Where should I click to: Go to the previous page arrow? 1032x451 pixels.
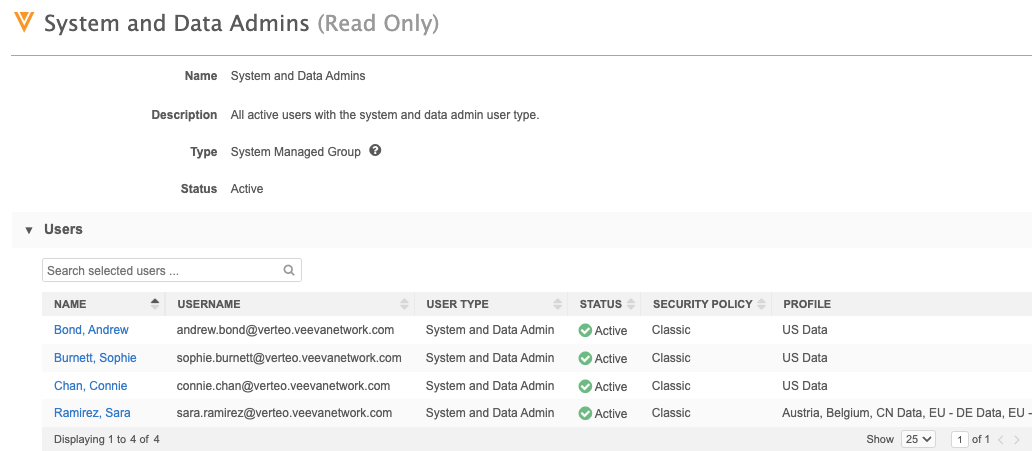999,439
